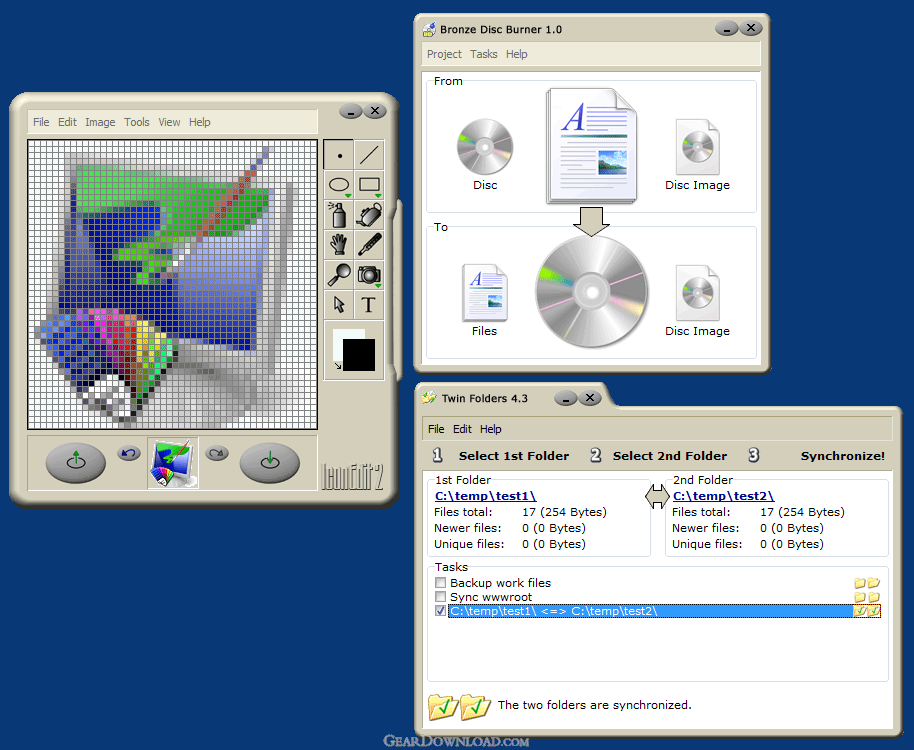The image size is (914, 750).
Task: Click the pixel grid canvas in IconEdit2
Action: (x=173, y=284)
